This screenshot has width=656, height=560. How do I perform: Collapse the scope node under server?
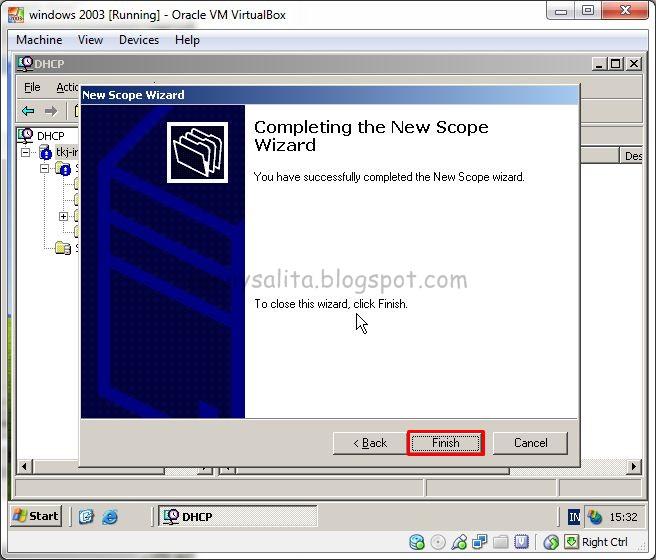click(x=45, y=169)
